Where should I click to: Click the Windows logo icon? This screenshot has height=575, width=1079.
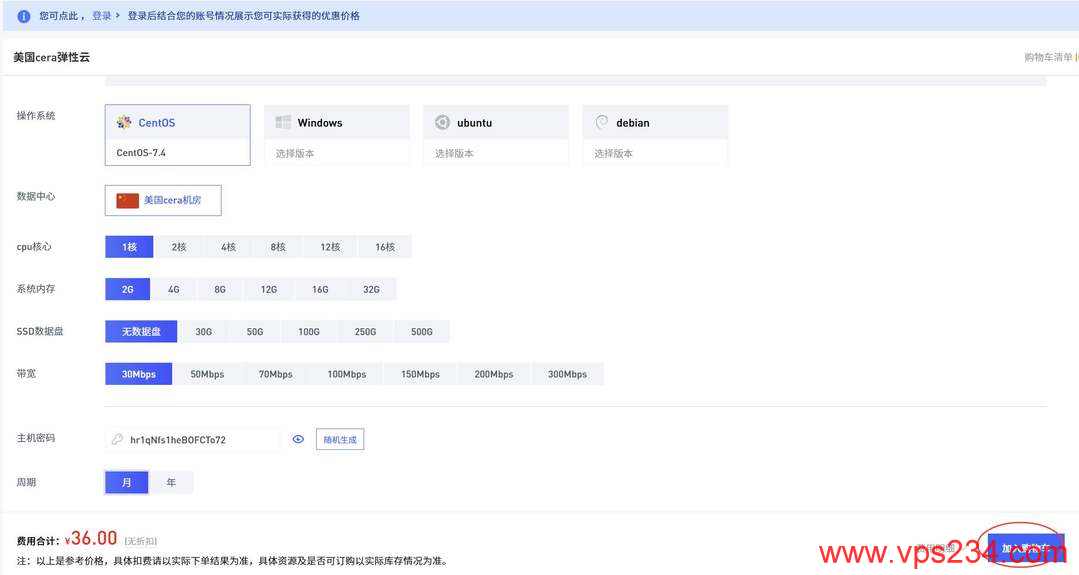283,122
